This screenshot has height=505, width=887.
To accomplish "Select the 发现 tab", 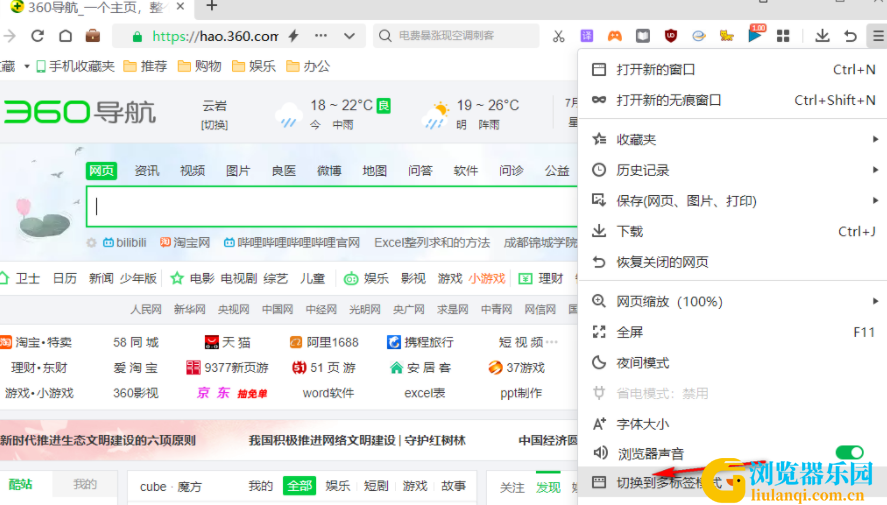I will click(x=548, y=486).
